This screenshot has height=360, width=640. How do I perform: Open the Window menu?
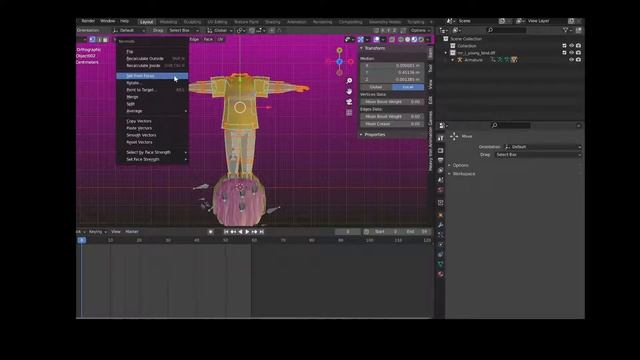tap(108, 21)
